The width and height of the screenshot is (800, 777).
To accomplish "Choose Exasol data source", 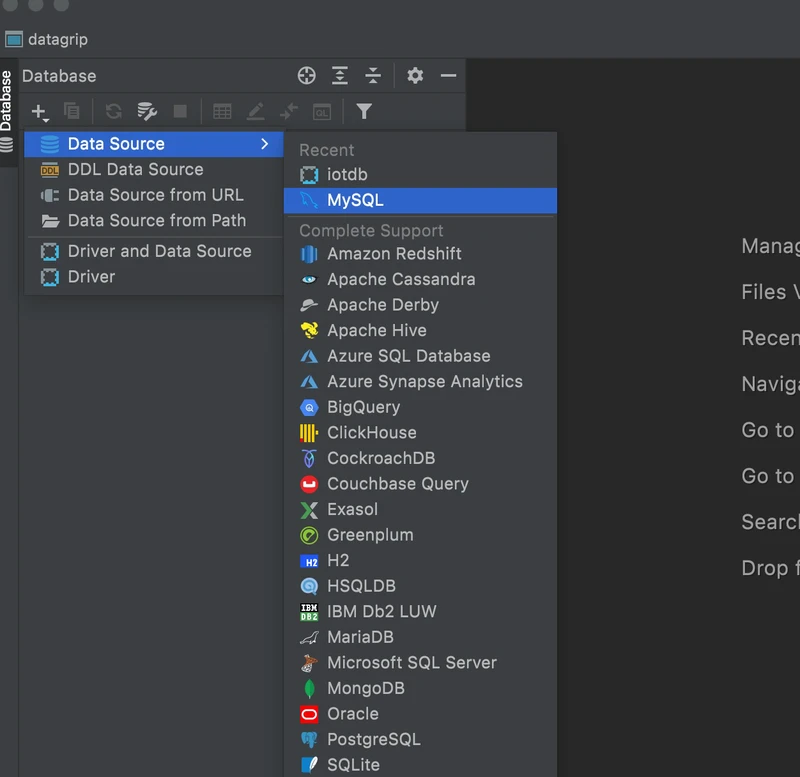I will [420, 509].
